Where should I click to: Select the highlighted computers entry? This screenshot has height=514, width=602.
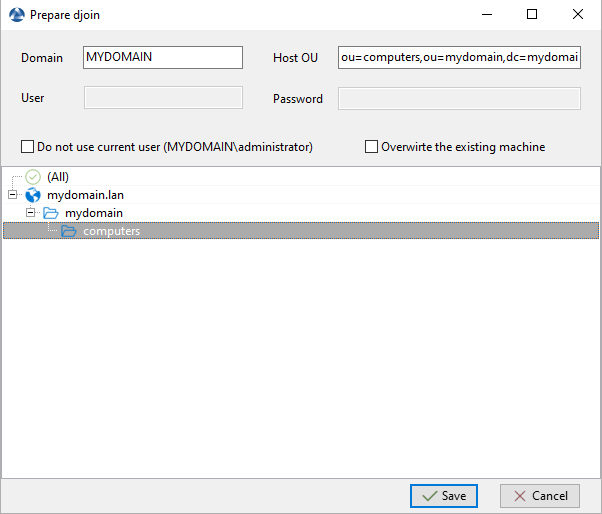pyautogui.click(x=111, y=231)
